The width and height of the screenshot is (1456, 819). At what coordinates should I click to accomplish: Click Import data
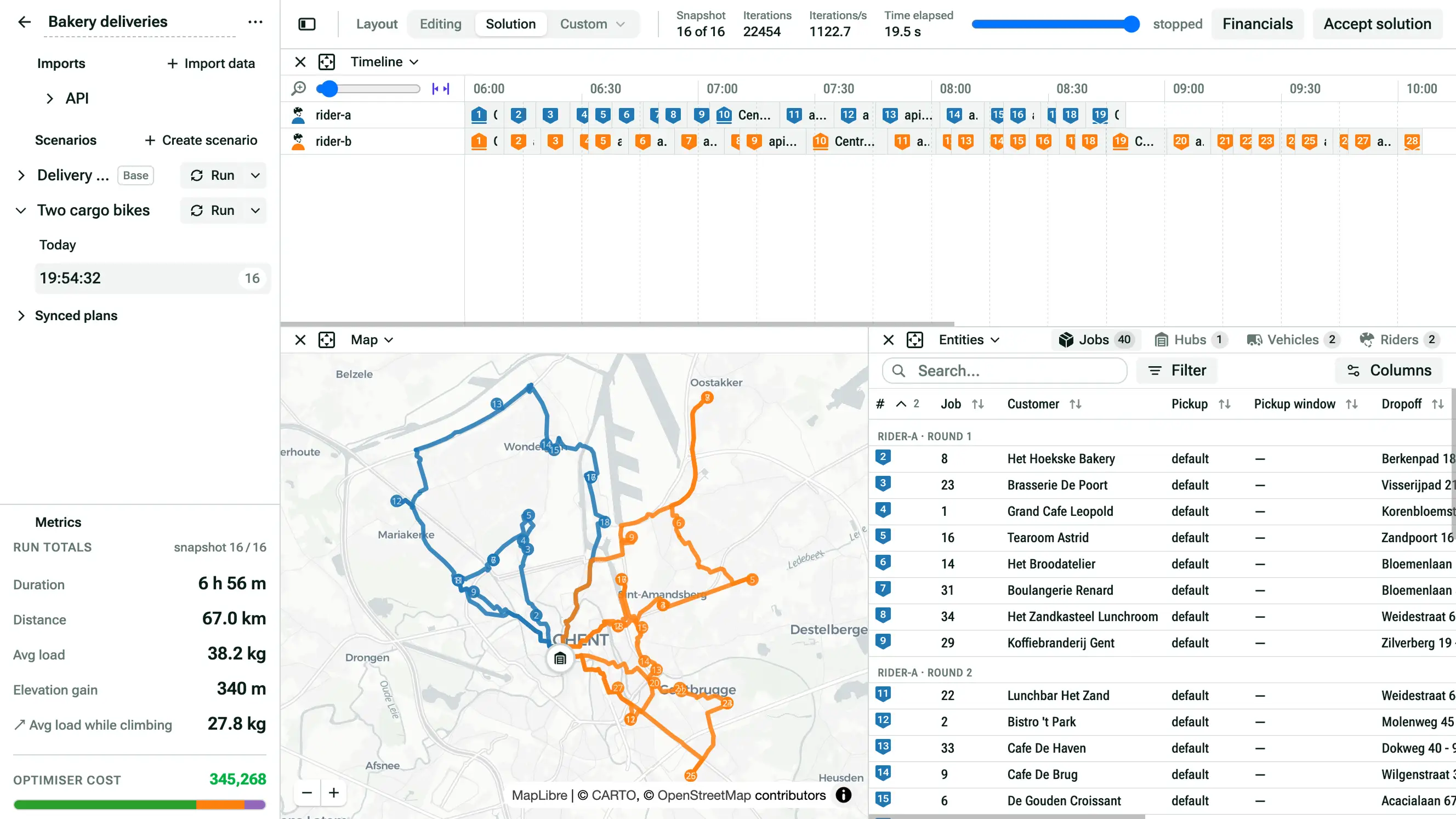211,63
